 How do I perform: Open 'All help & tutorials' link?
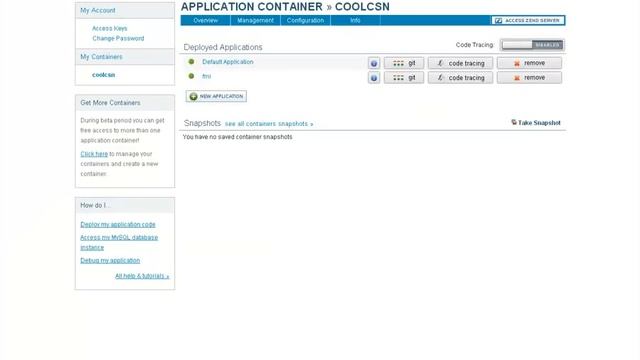coord(142,276)
